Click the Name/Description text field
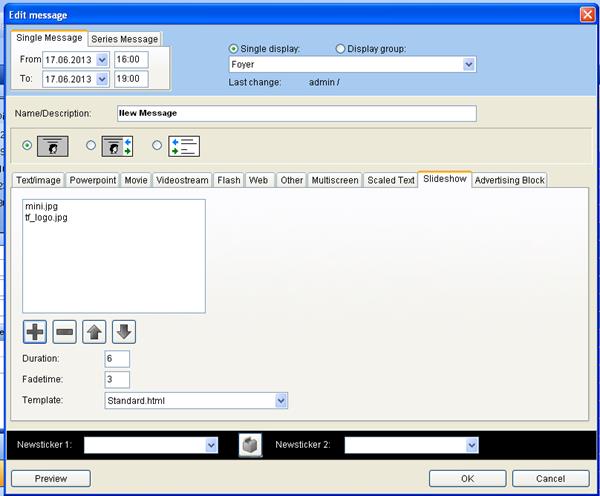The image size is (600, 496). click(296, 113)
